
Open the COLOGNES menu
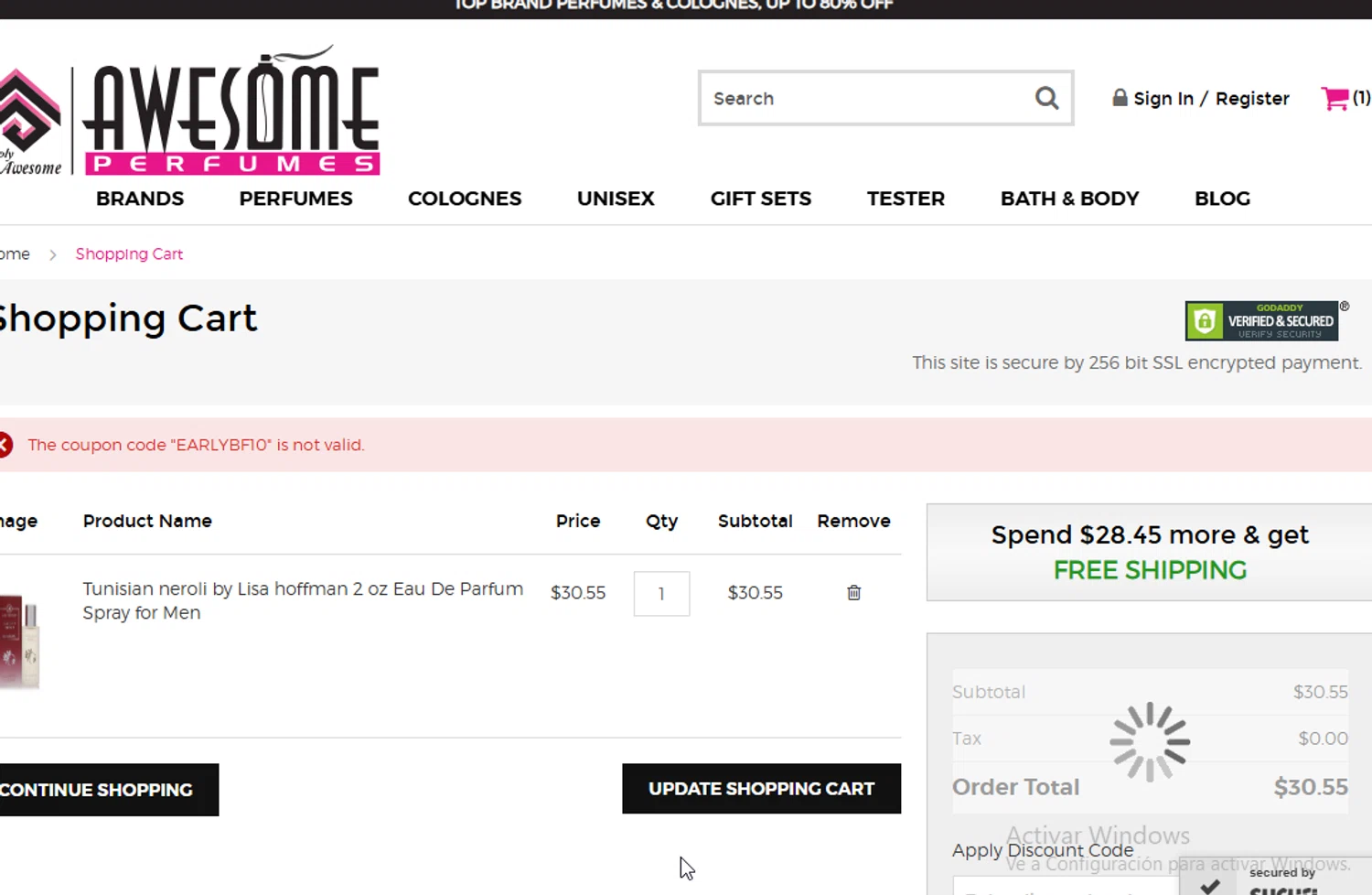coord(465,199)
